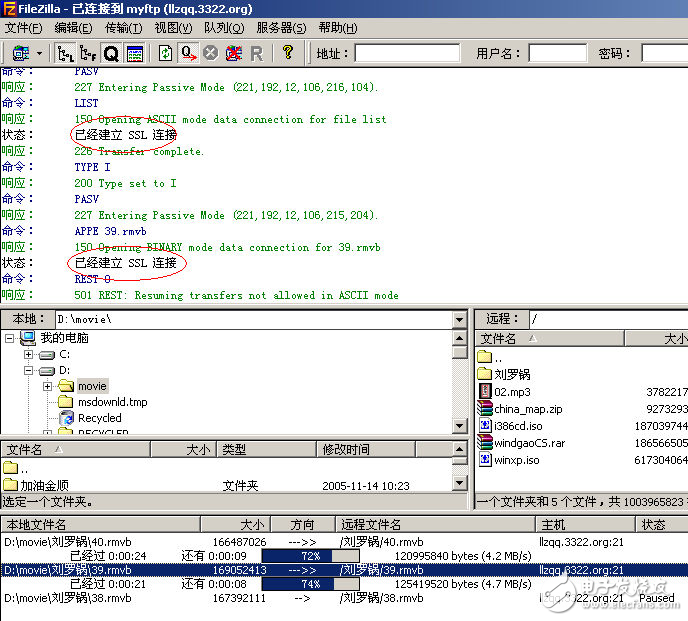Open the 视图(V) menu

click(173, 28)
